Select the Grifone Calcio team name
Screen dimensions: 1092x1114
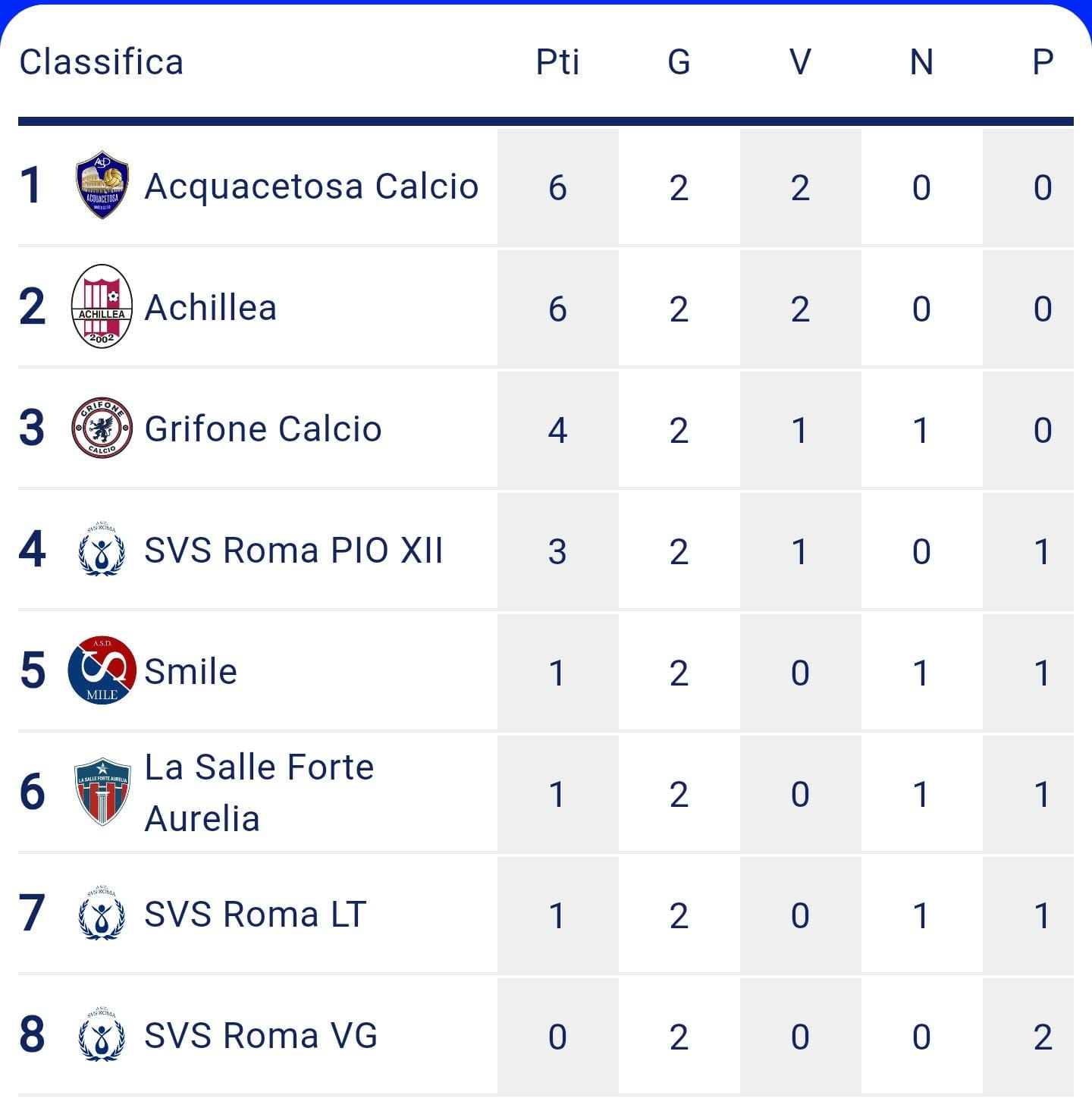[x=263, y=429]
